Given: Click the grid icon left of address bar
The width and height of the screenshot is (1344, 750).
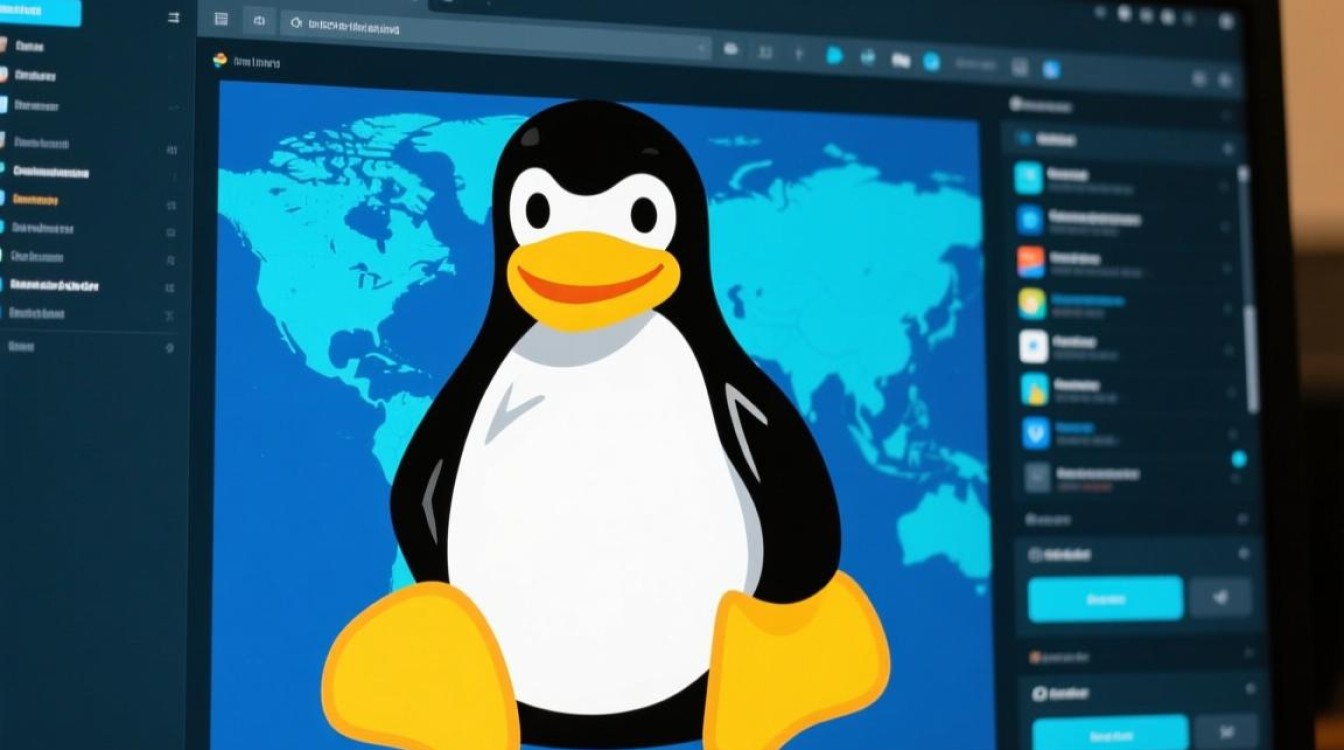Looking at the screenshot, I should pyautogui.click(x=222, y=19).
